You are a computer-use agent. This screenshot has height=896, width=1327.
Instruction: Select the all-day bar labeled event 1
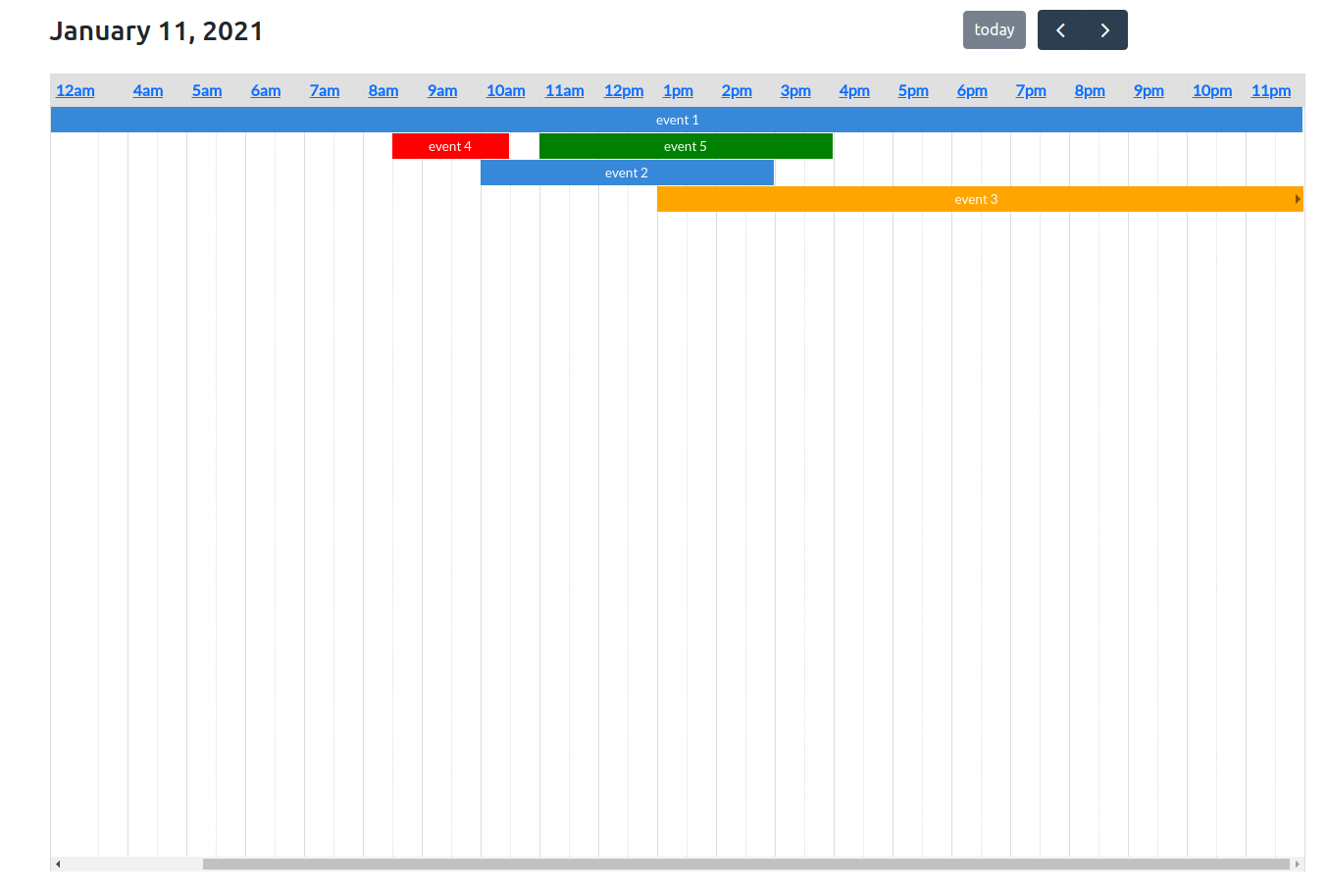(x=677, y=120)
